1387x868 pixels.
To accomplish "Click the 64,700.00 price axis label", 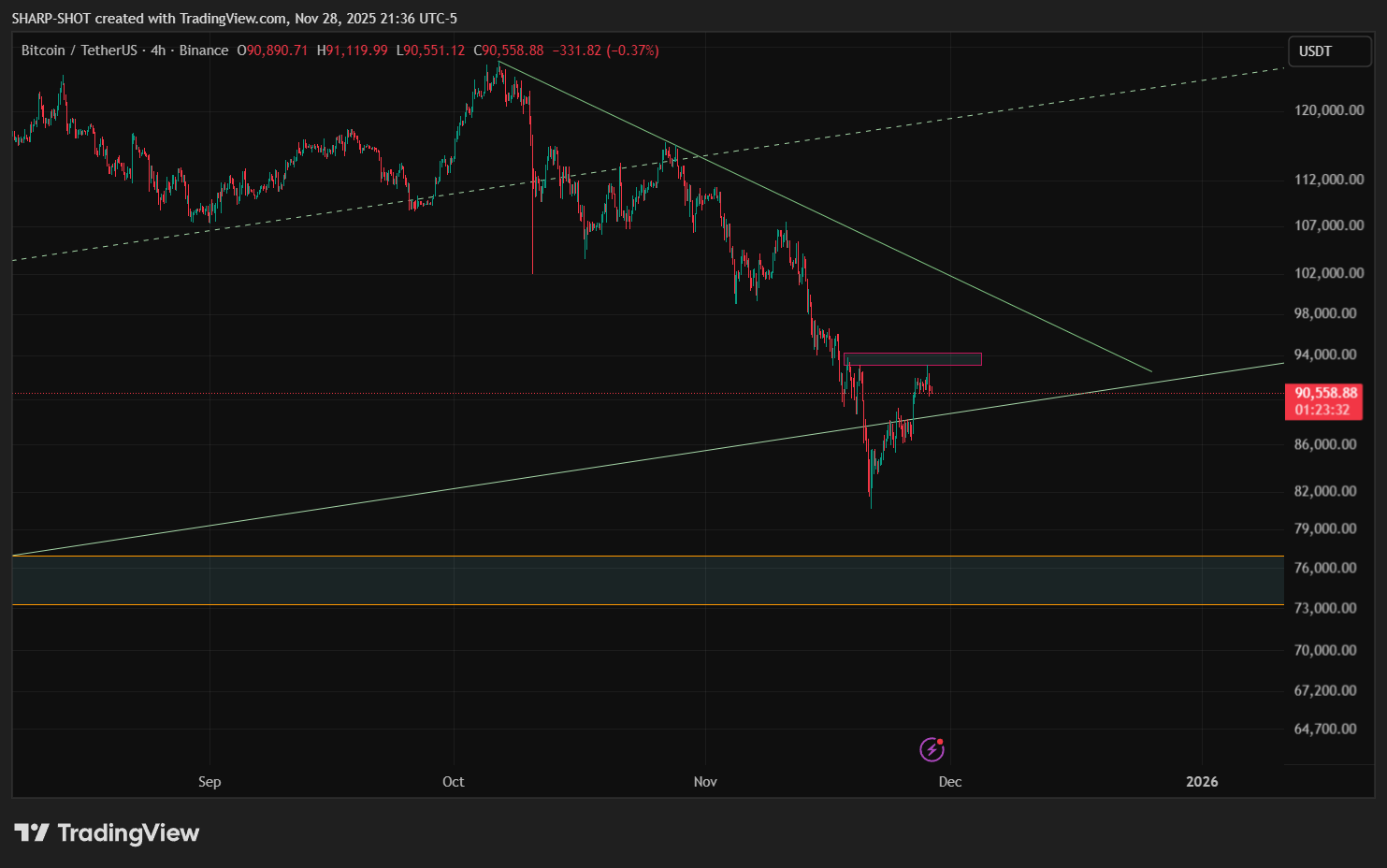I will 1325,729.
